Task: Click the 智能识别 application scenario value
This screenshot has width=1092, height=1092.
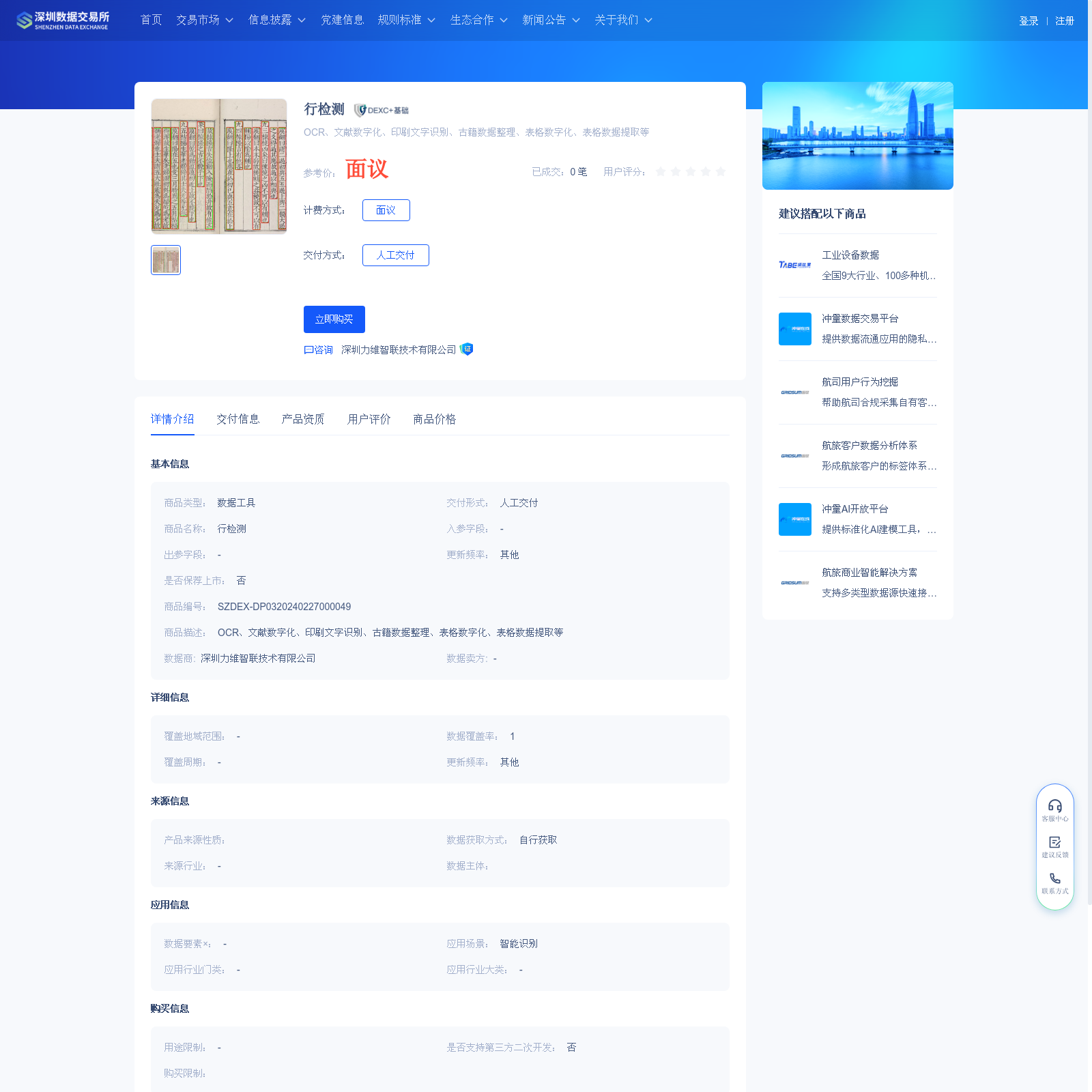Action: [519, 944]
